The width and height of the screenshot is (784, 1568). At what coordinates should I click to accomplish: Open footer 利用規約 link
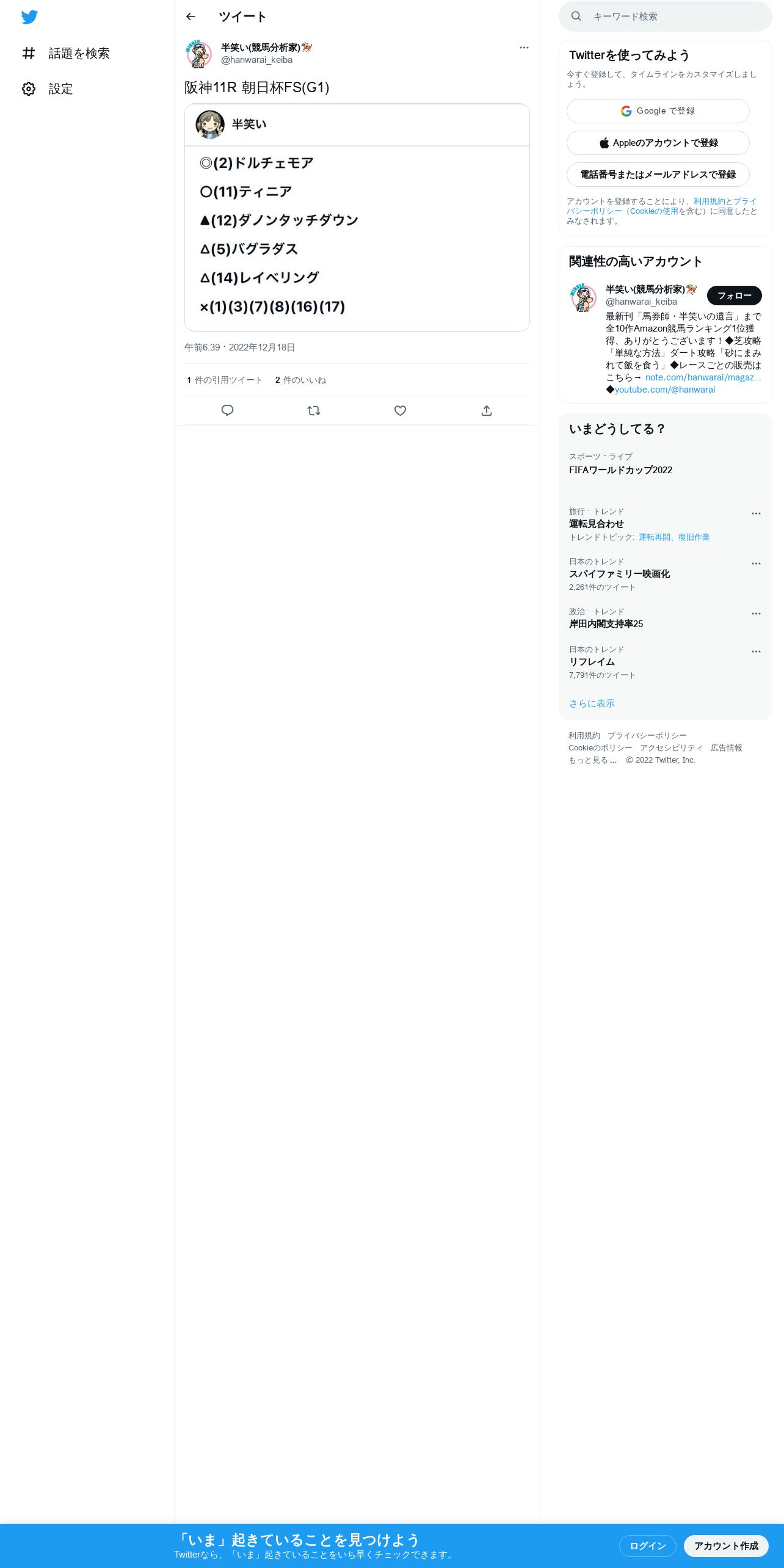(584, 736)
